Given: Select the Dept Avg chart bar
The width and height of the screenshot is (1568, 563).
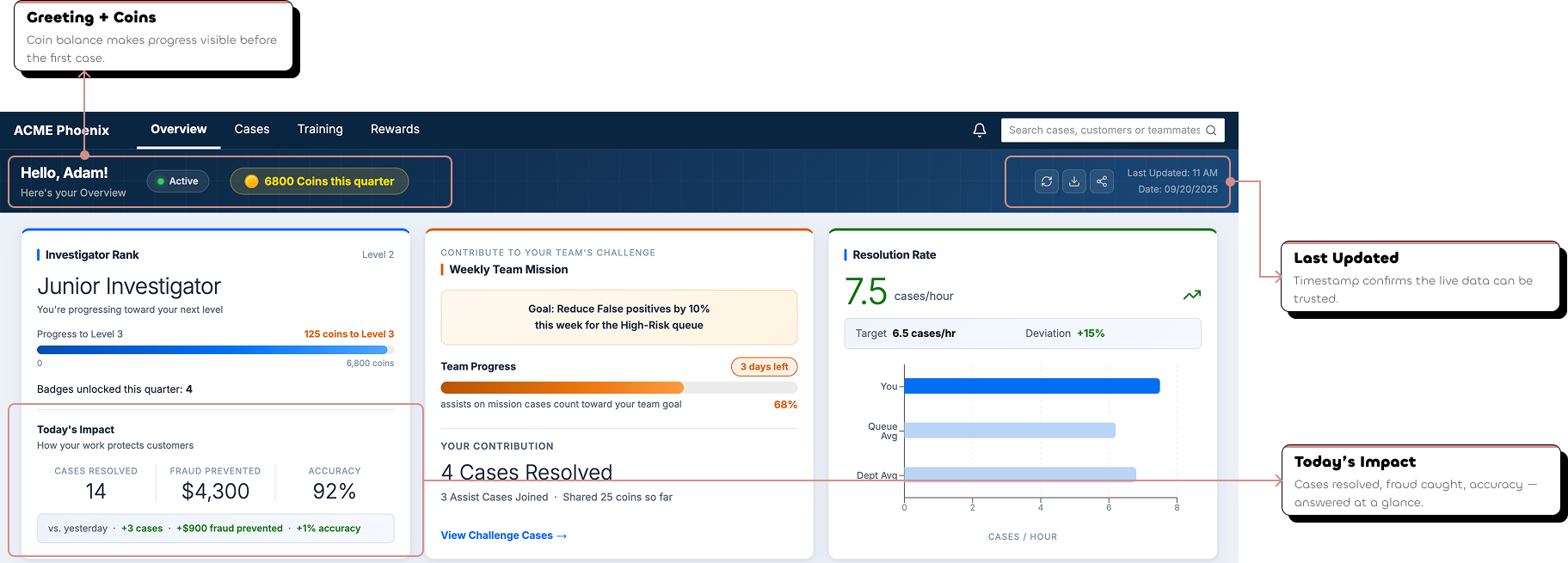Looking at the screenshot, I should pyautogui.click(x=1020, y=474).
